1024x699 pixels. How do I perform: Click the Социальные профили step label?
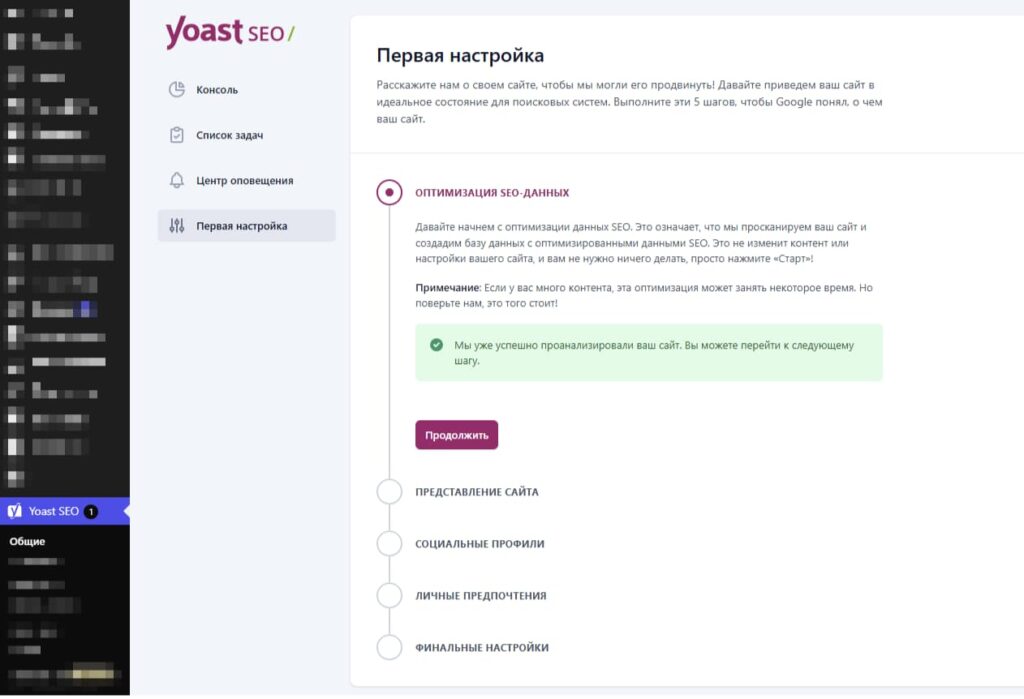pos(479,544)
